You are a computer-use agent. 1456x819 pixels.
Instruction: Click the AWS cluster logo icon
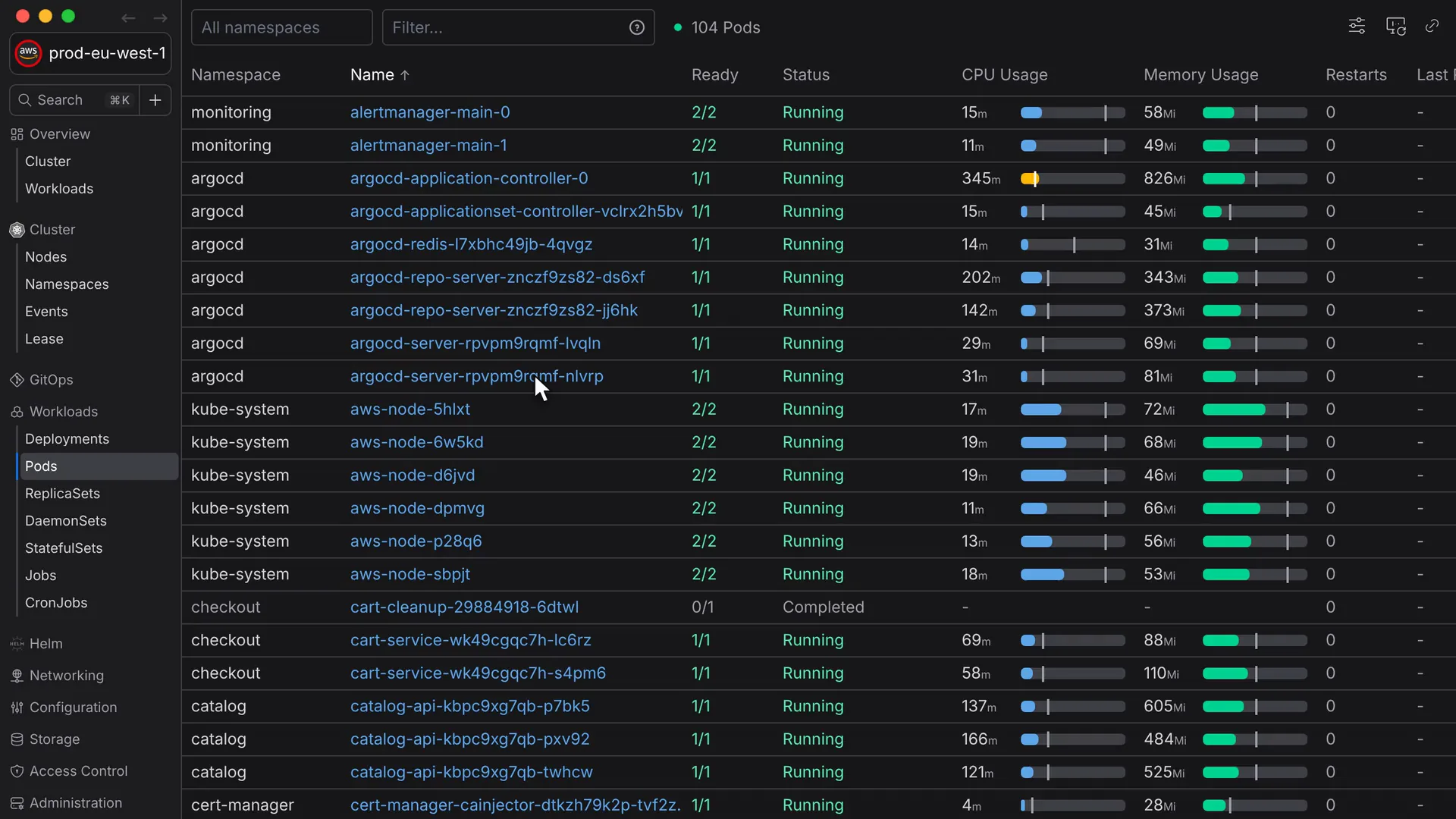pos(29,53)
